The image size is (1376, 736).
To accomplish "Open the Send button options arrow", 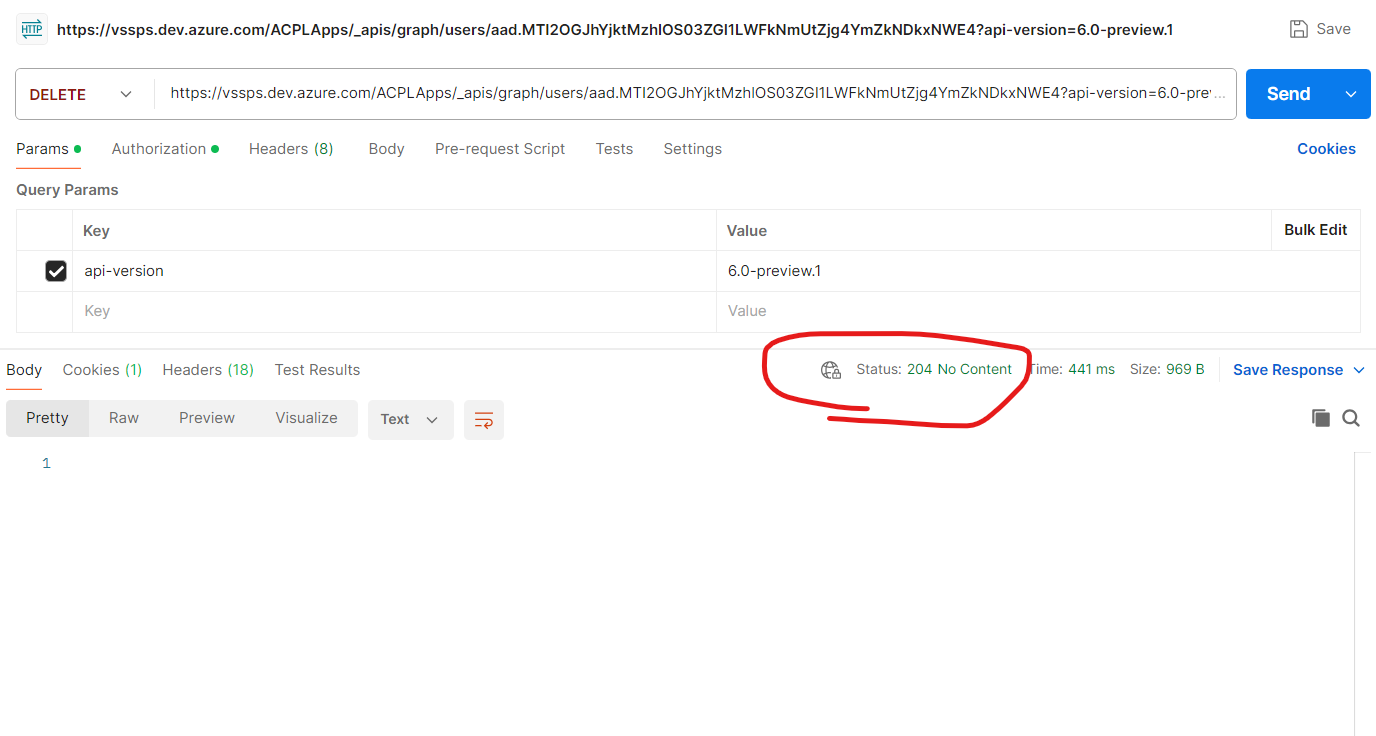I will point(1351,94).
